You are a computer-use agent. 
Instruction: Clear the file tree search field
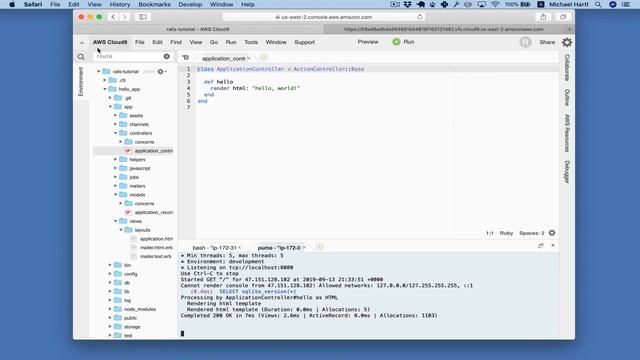[x=167, y=56]
